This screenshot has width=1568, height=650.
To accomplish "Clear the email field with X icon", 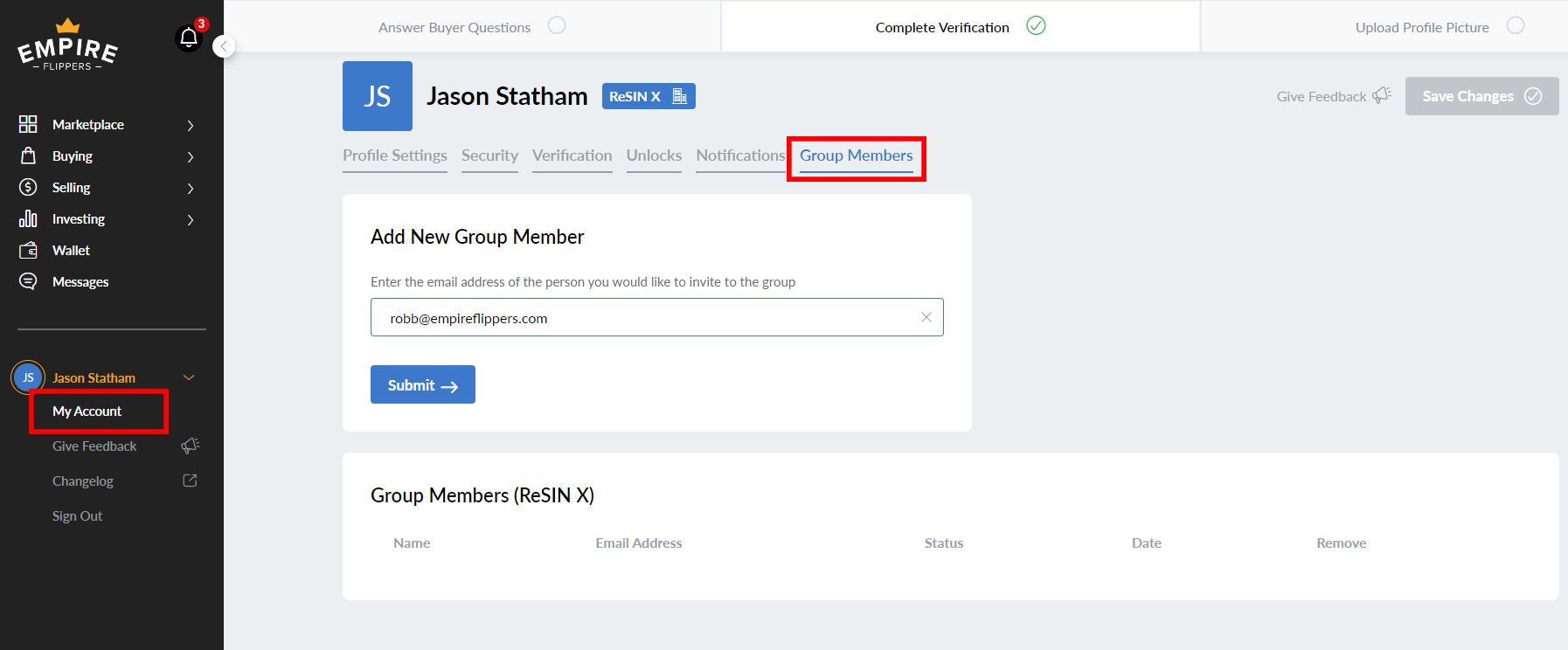I will click(x=926, y=317).
